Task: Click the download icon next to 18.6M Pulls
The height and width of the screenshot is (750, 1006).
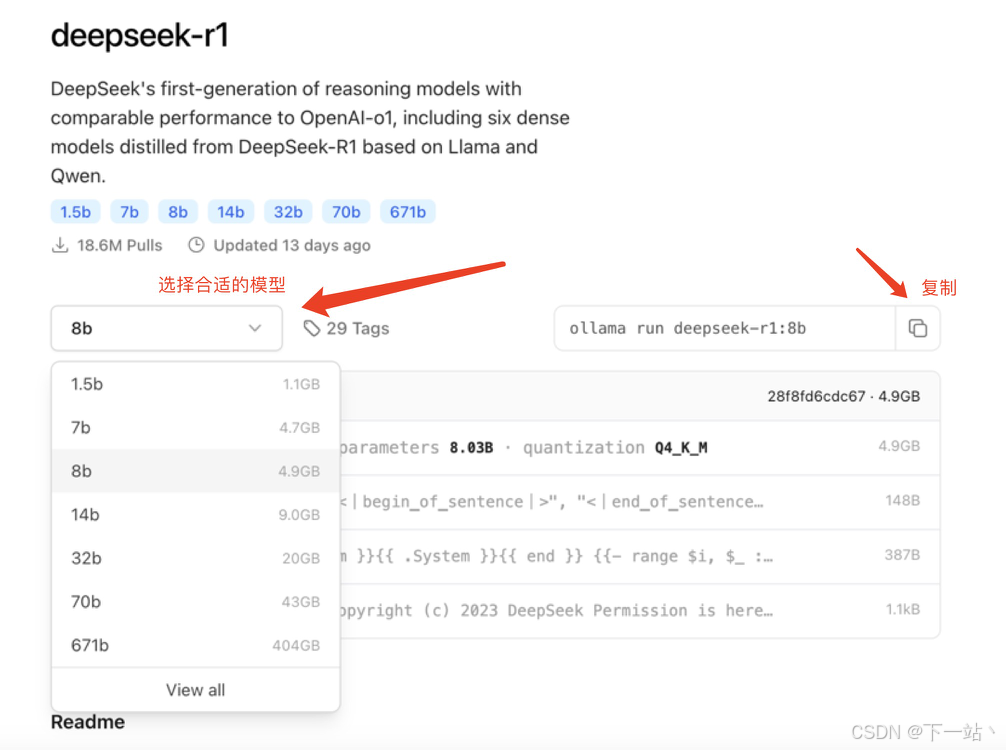Action: pyautogui.click(x=60, y=245)
